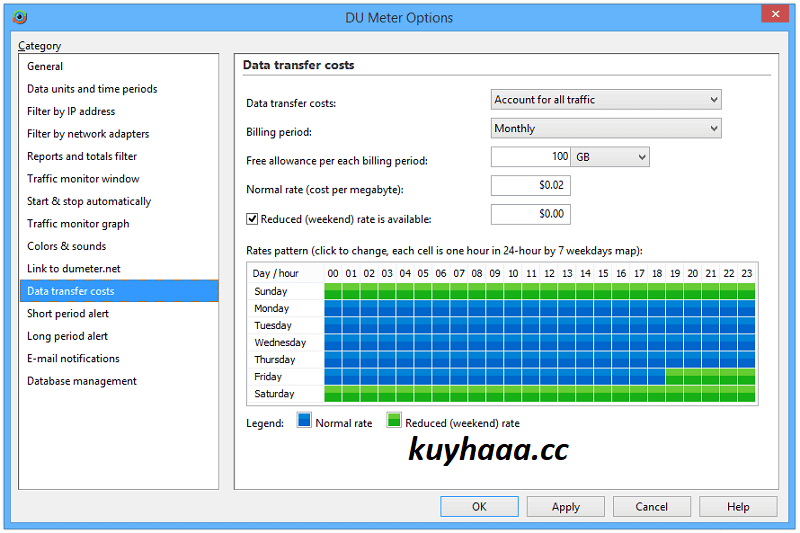
Task: Open Short period alert settings
Action: [118, 313]
